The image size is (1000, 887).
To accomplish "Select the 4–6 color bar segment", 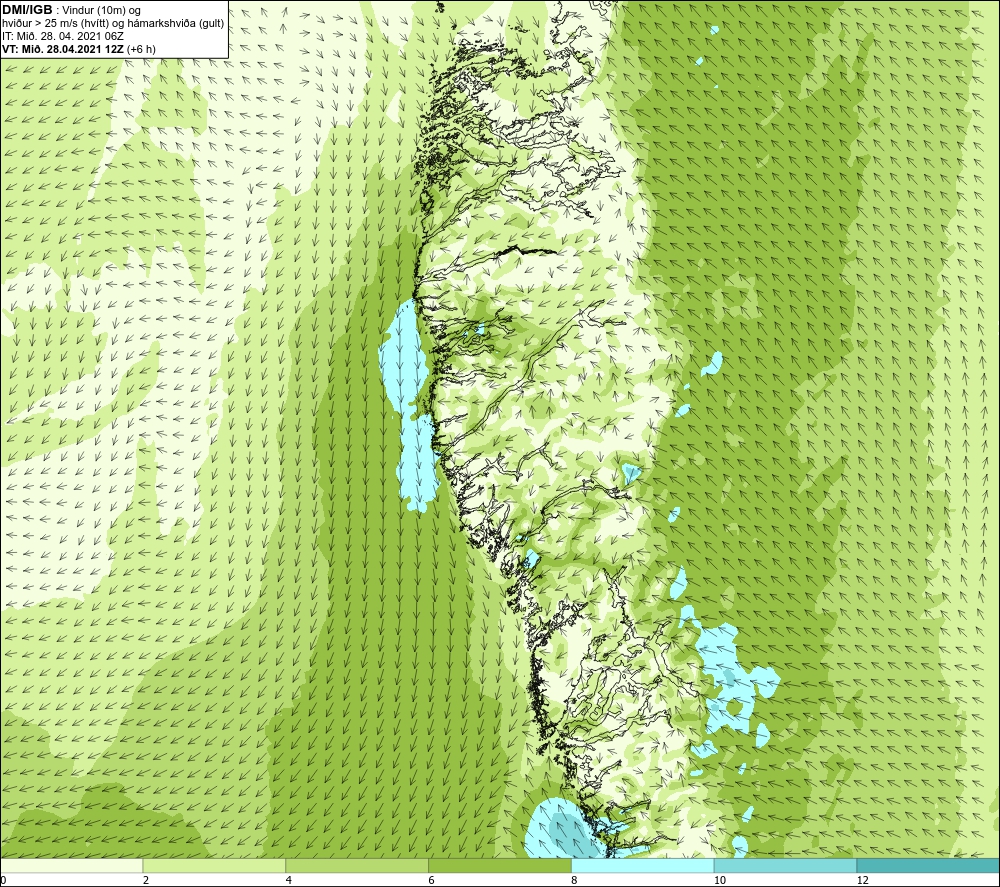I will tap(357, 865).
